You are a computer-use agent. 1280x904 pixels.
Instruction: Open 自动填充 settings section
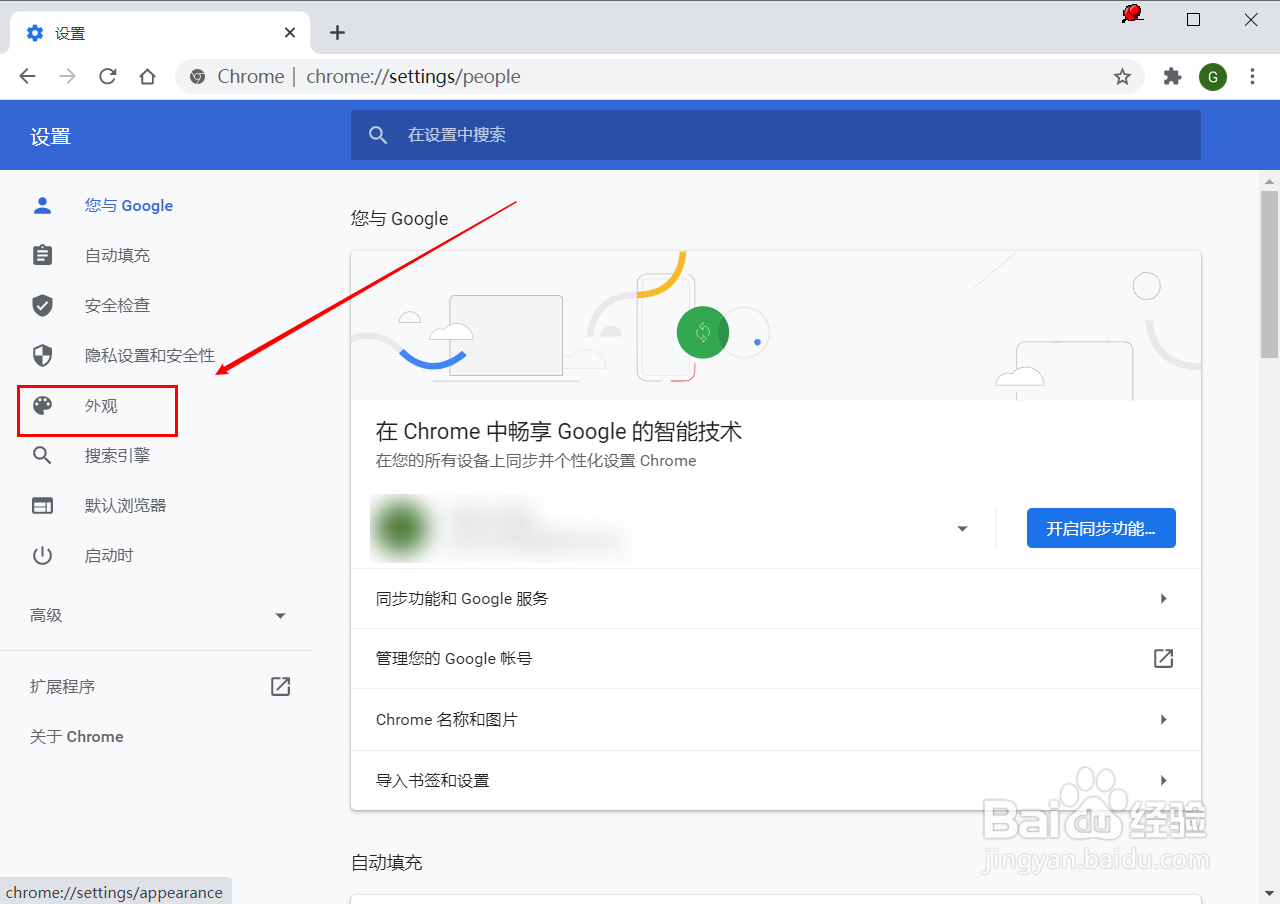117,255
